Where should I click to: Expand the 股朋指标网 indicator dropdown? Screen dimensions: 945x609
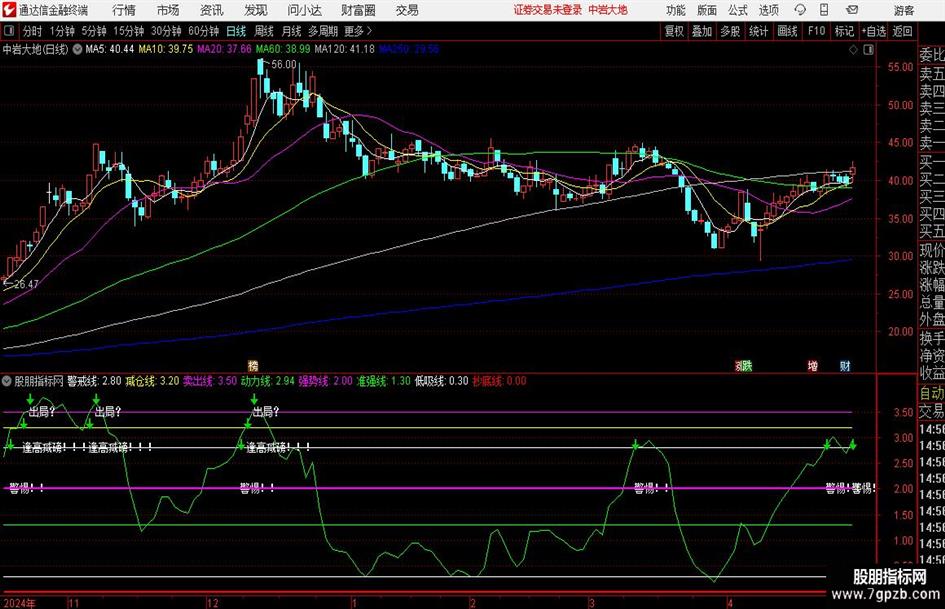pos(7,381)
